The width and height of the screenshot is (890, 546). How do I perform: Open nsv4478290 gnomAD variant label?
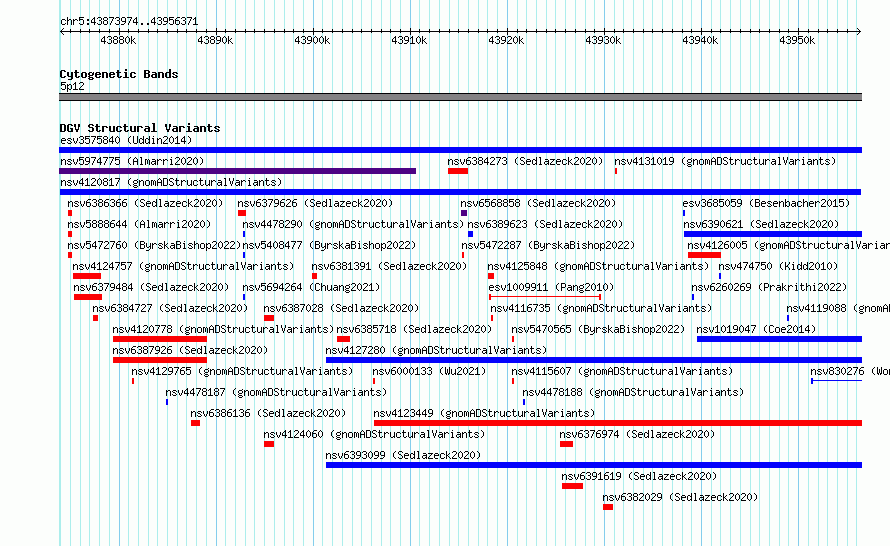click(353, 224)
